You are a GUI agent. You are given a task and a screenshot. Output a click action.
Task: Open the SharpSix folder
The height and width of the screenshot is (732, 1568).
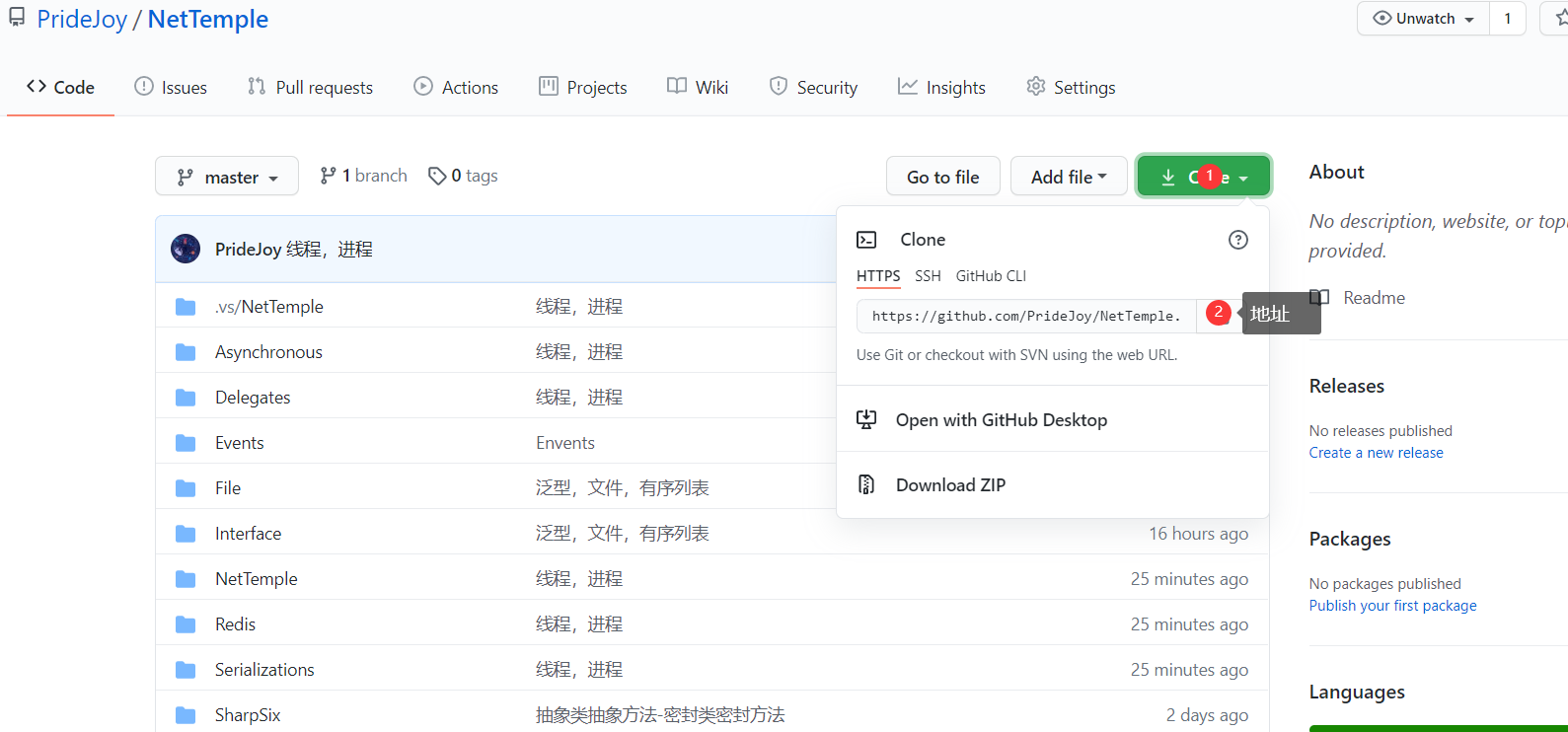248,715
